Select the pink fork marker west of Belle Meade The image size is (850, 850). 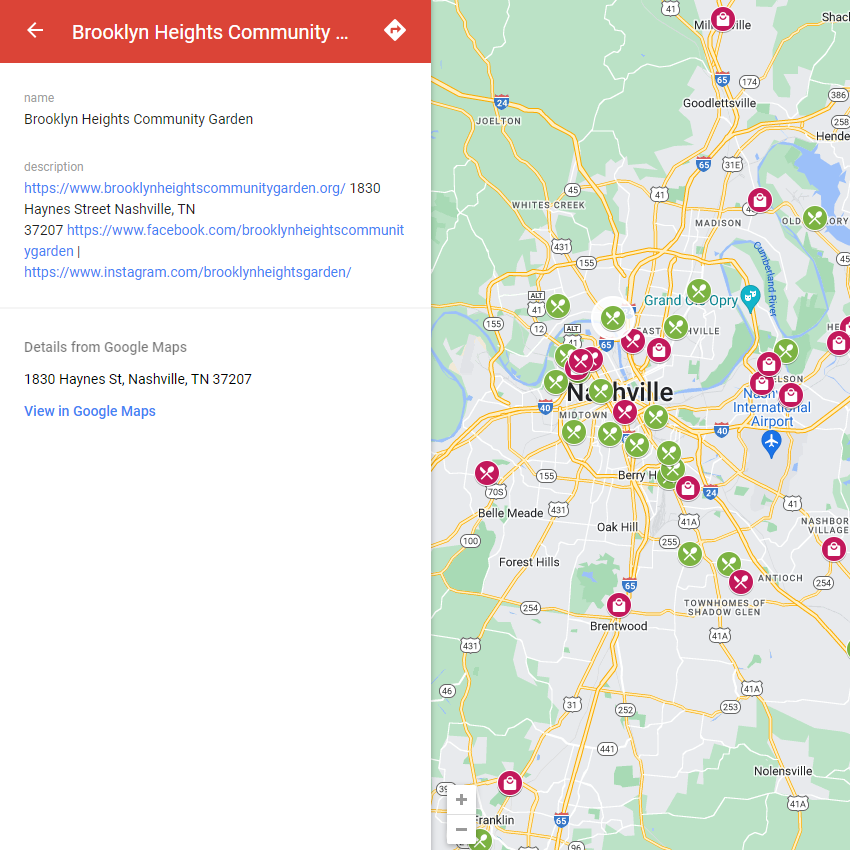pyautogui.click(x=487, y=473)
